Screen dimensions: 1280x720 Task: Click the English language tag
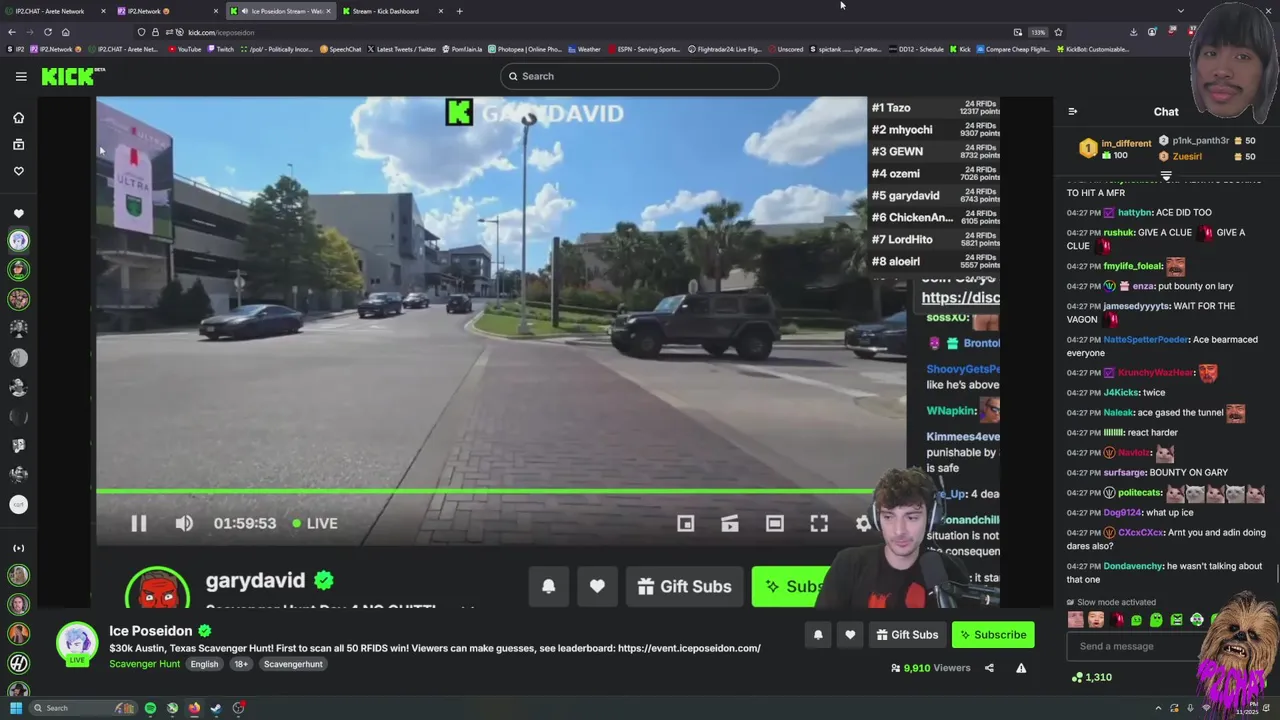tap(204, 664)
